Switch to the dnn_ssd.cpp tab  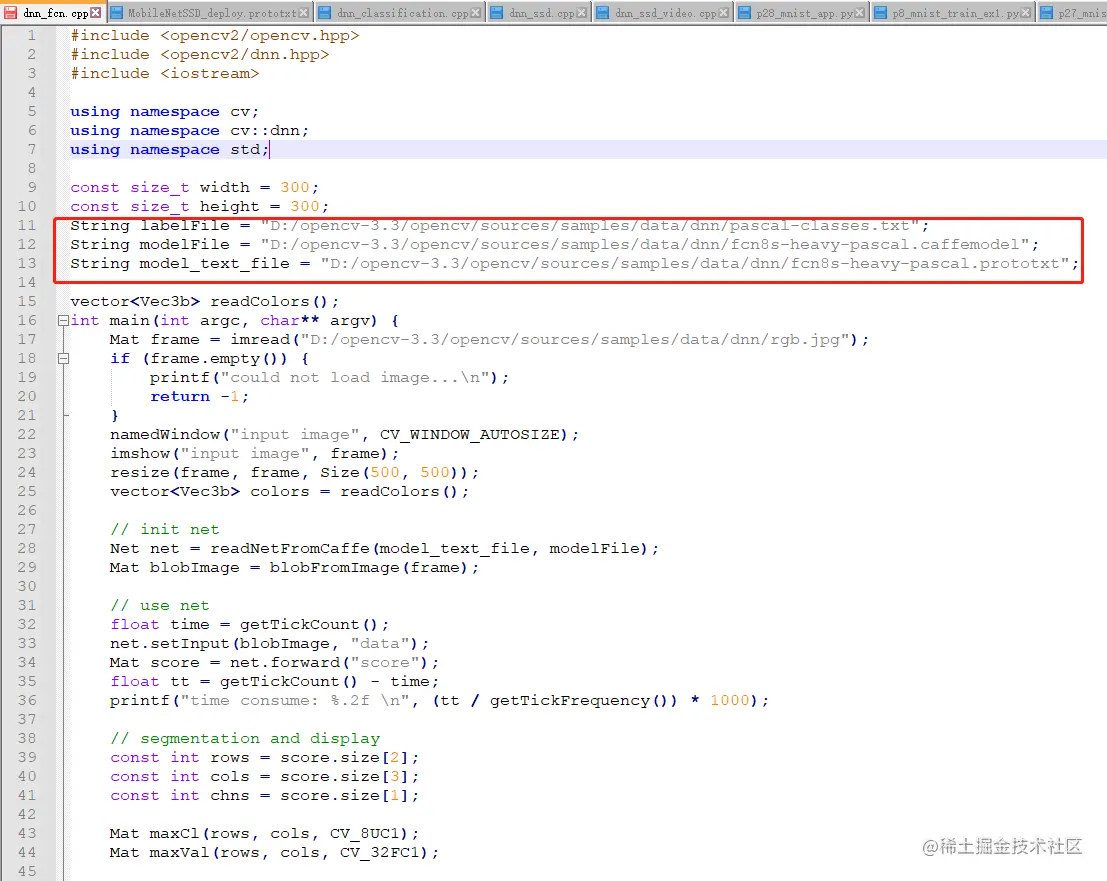[x=541, y=13]
